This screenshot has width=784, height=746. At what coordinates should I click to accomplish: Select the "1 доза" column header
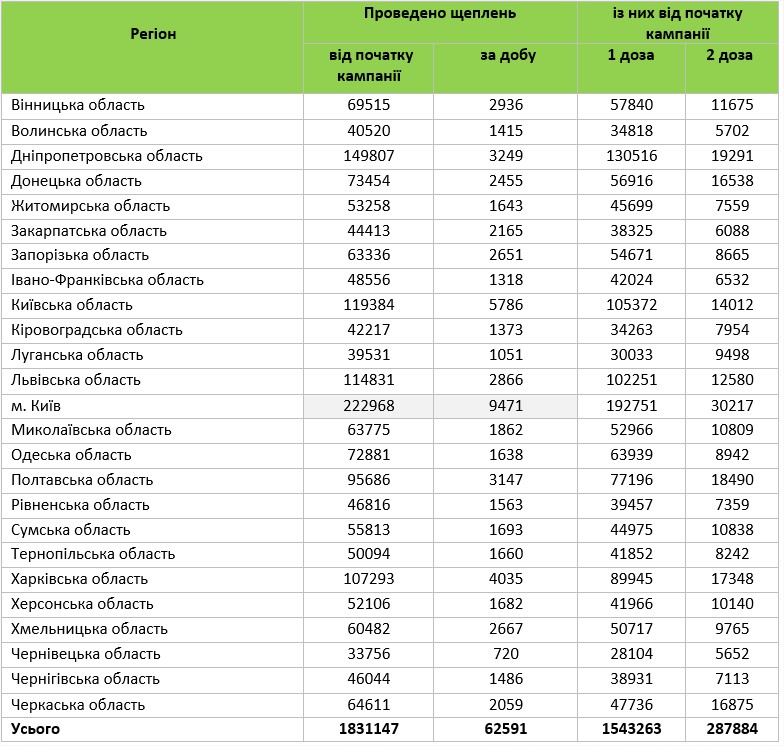pyautogui.click(x=631, y=55)
